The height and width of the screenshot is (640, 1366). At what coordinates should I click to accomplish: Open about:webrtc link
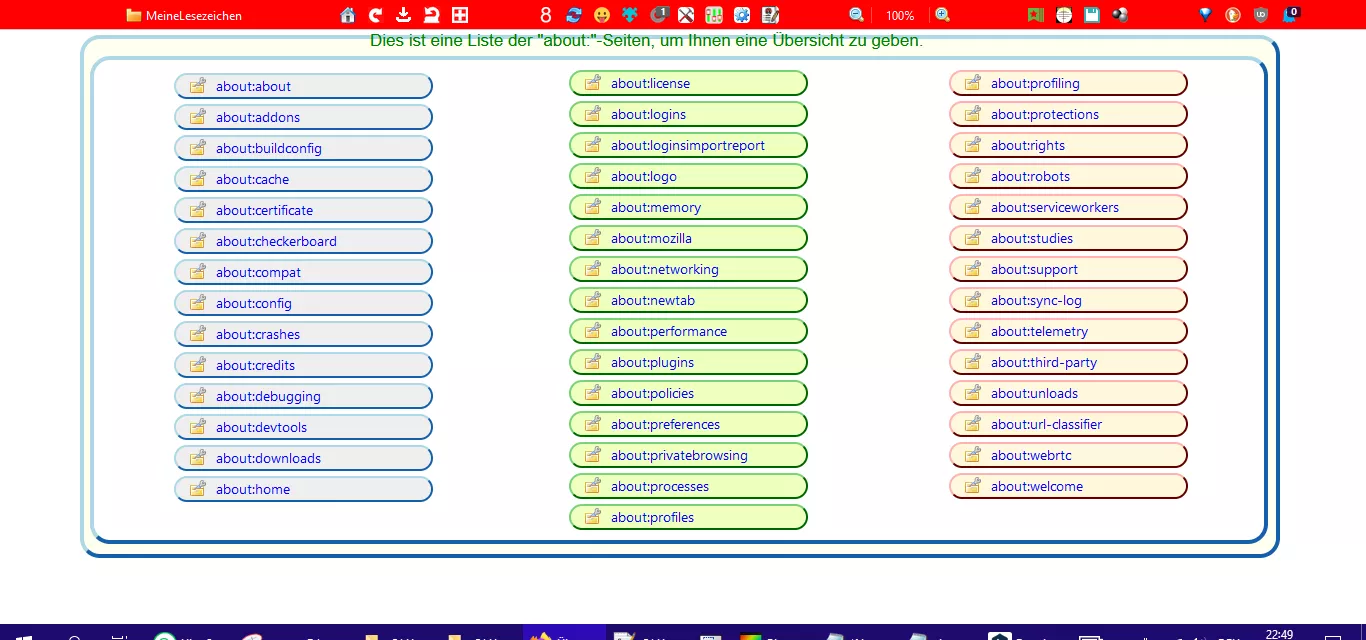tap(1068, 455)
